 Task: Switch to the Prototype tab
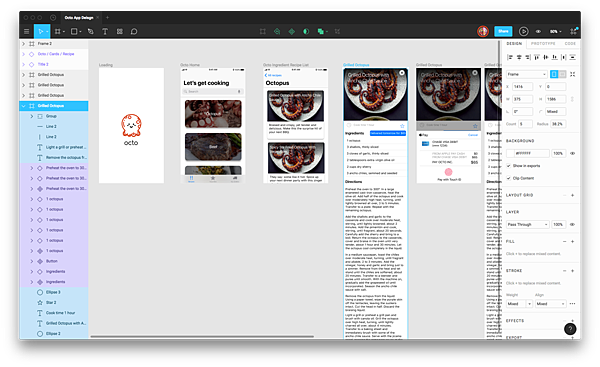coord(543,44)
